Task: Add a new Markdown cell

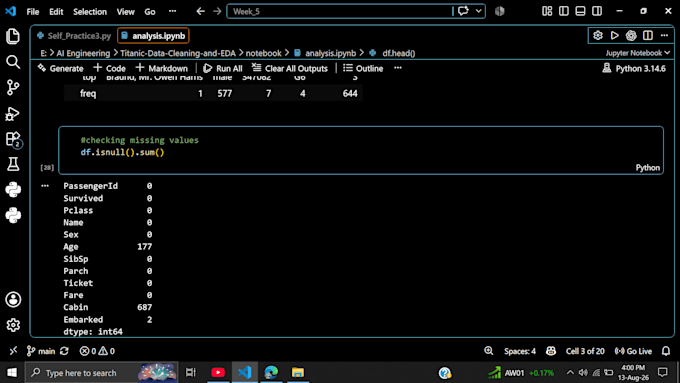Action: (161, 68)
